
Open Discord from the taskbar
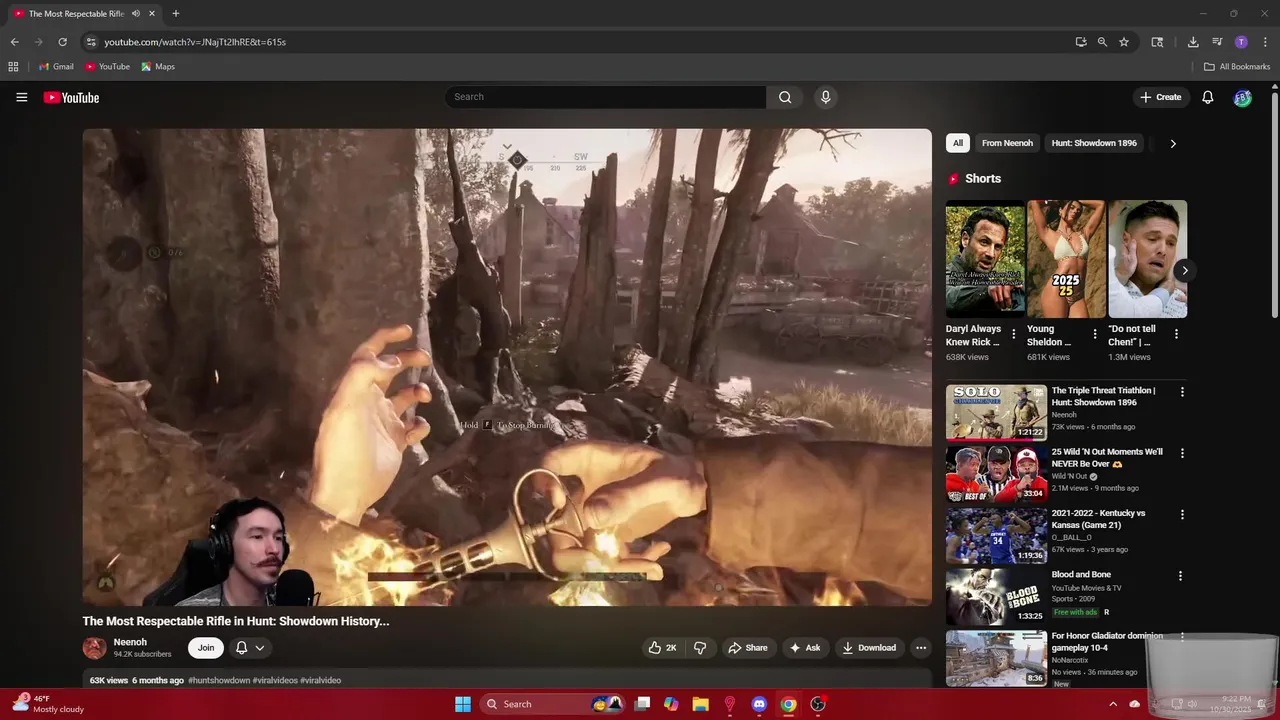coord(759,704)
